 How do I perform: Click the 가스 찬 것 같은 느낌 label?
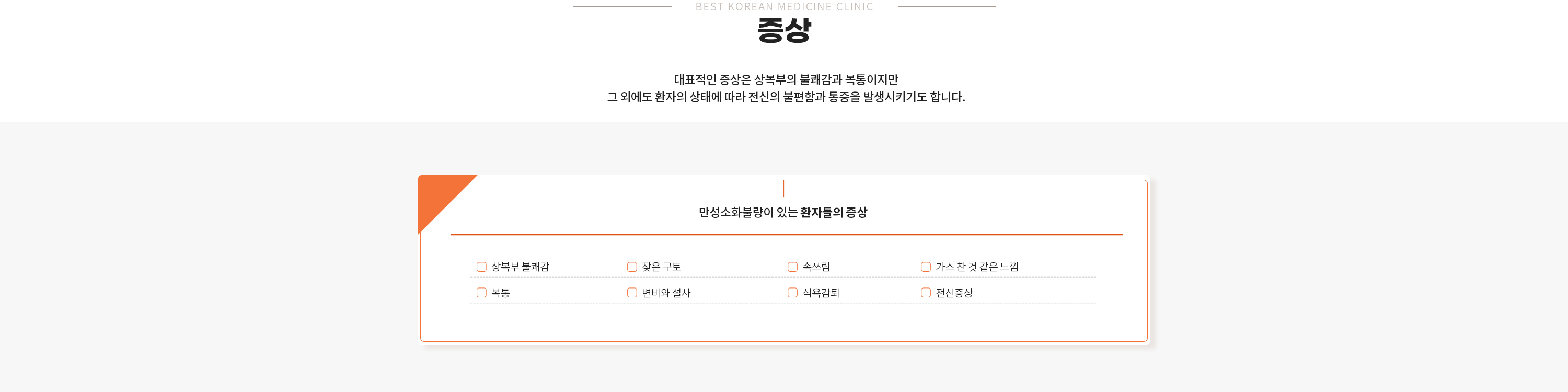pos(977,267)
